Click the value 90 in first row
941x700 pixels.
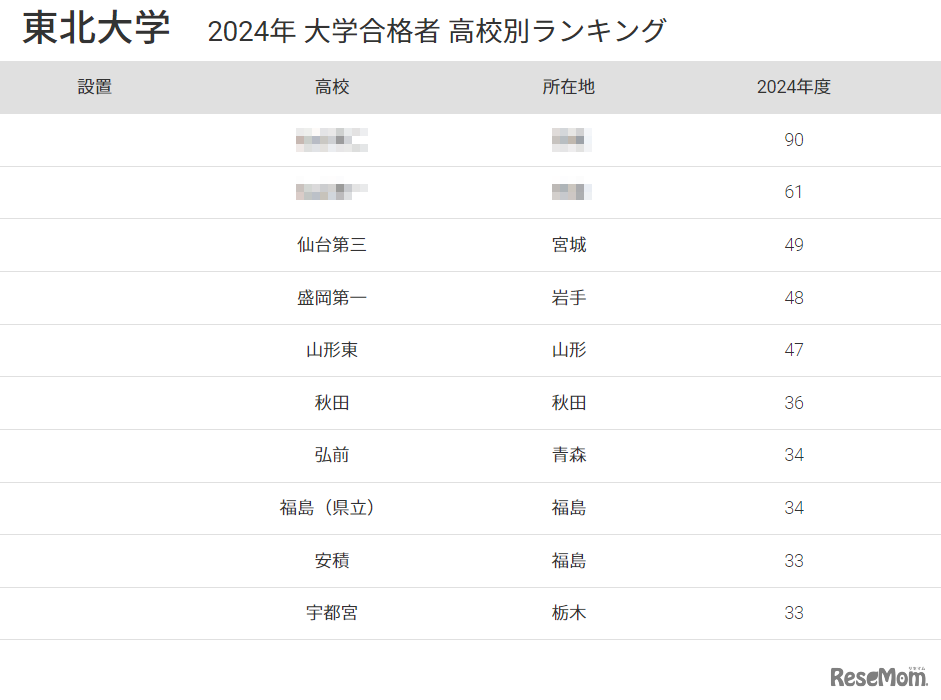793,140
